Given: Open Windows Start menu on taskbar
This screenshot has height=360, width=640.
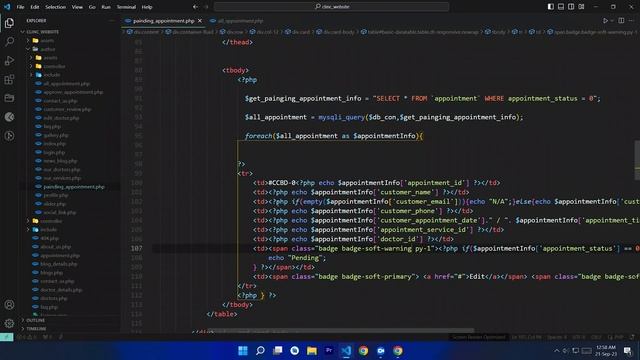Looking at the screenshot, I should pyautogui.click(x=243, y=351).
